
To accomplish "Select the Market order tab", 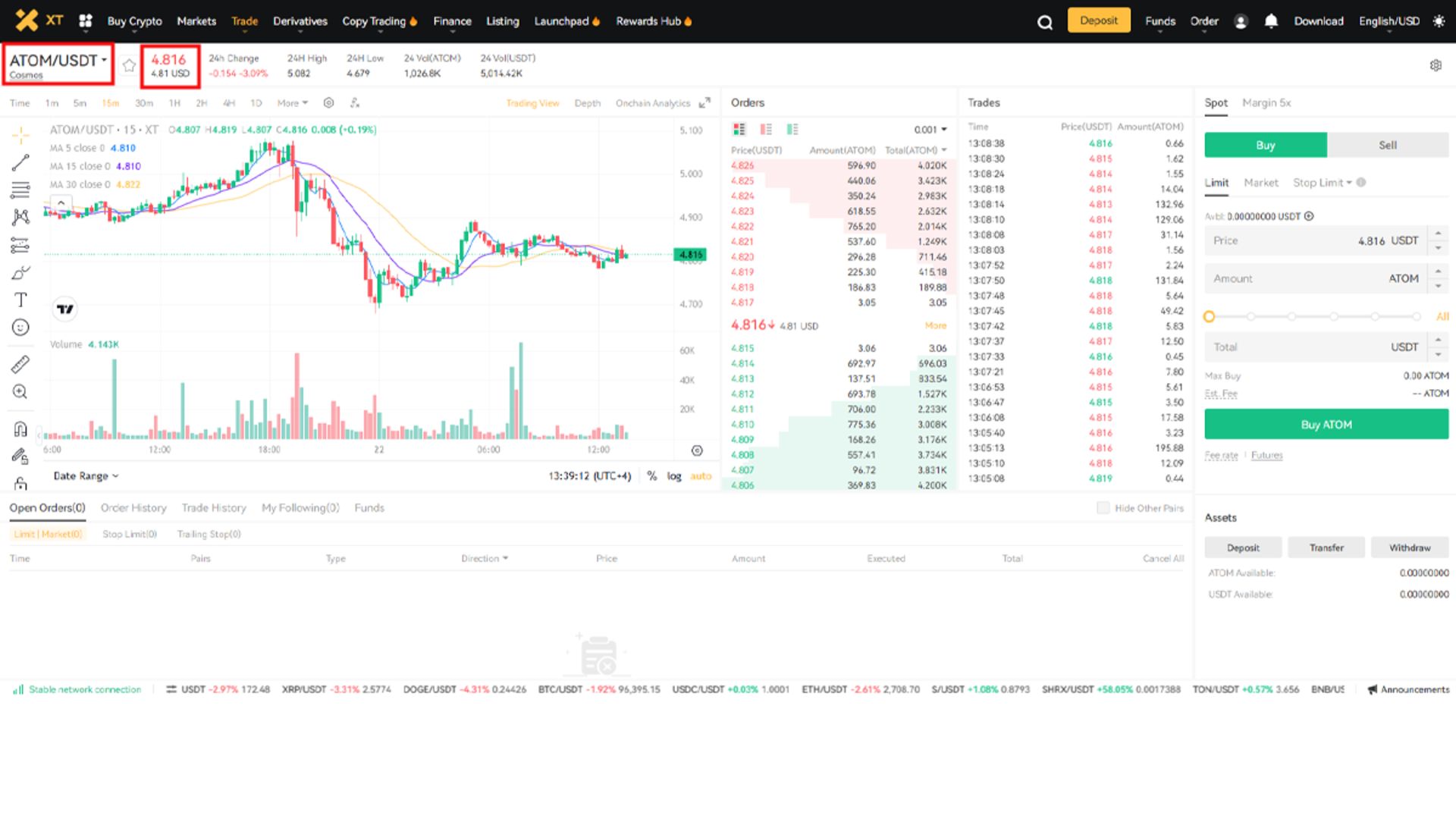I will [1261, 183].
